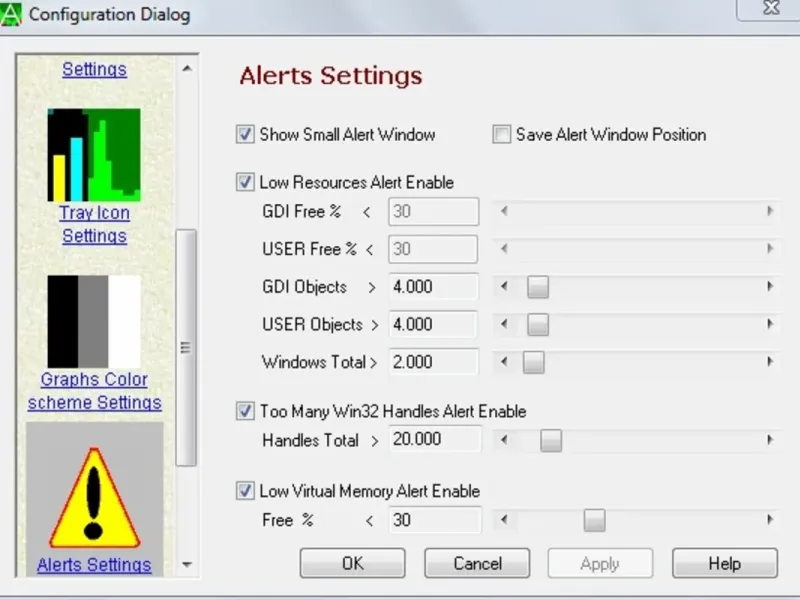This screenshot has height=600, width=800.
Task: Click the Handles Total slider thumb
Action: pos(551,440)
